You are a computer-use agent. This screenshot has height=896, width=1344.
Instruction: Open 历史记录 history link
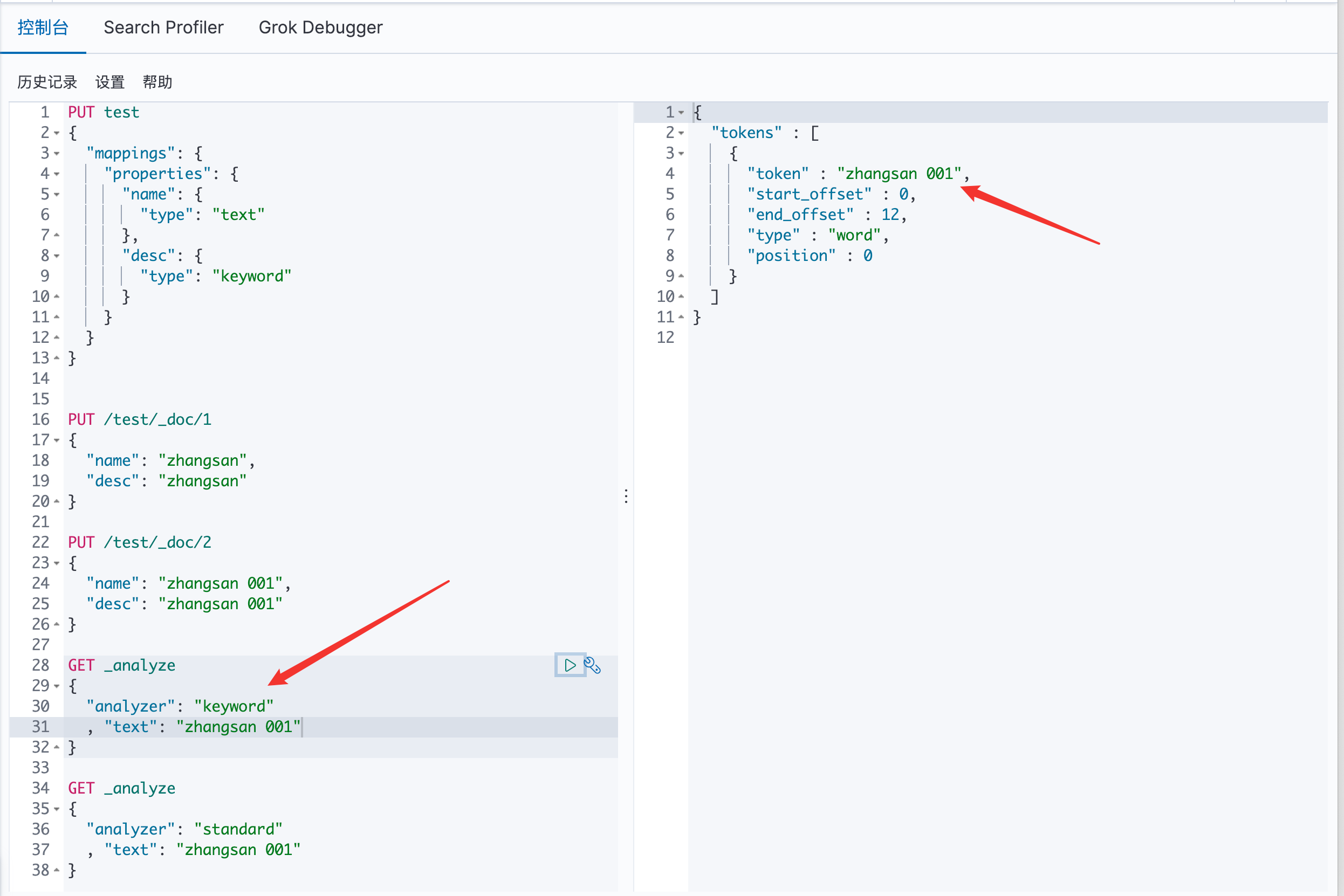click(x=47, y=82)
